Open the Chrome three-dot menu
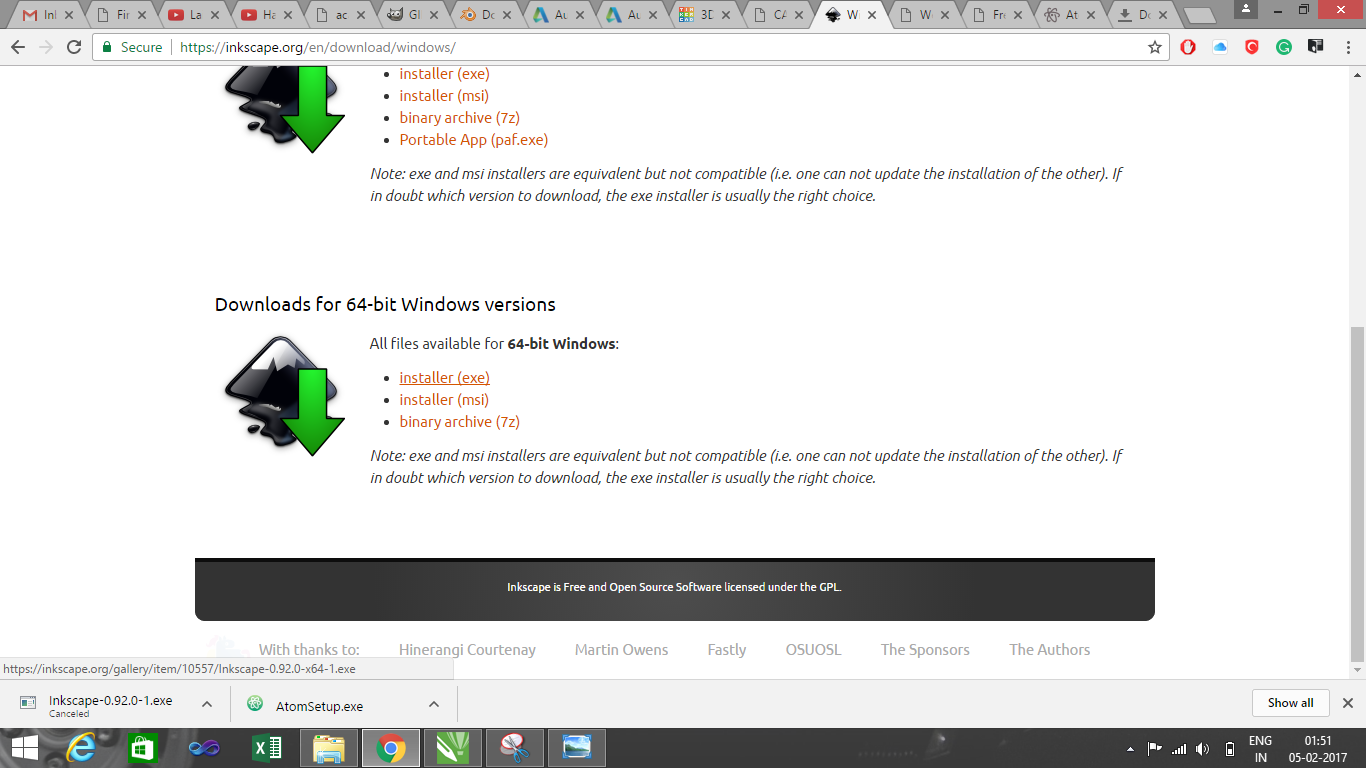Screen dimensions: 1366x768 pyautogui.click(x=1347, y=47)
